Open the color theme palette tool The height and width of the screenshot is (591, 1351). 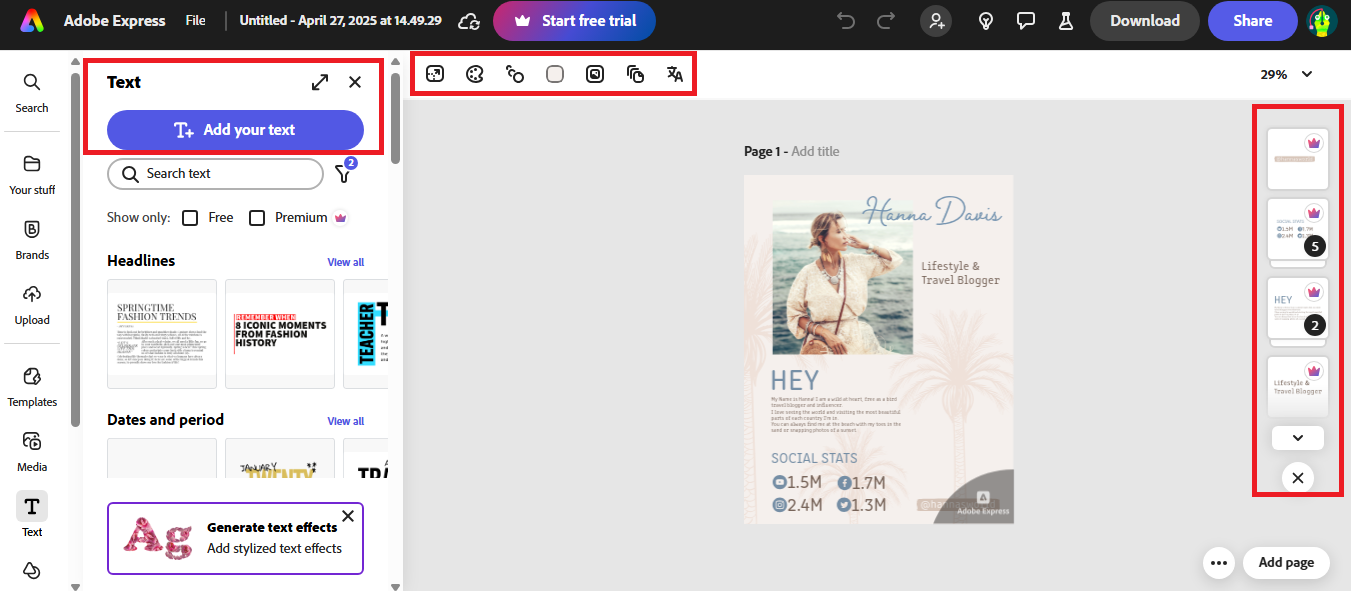tap(475, 74)
